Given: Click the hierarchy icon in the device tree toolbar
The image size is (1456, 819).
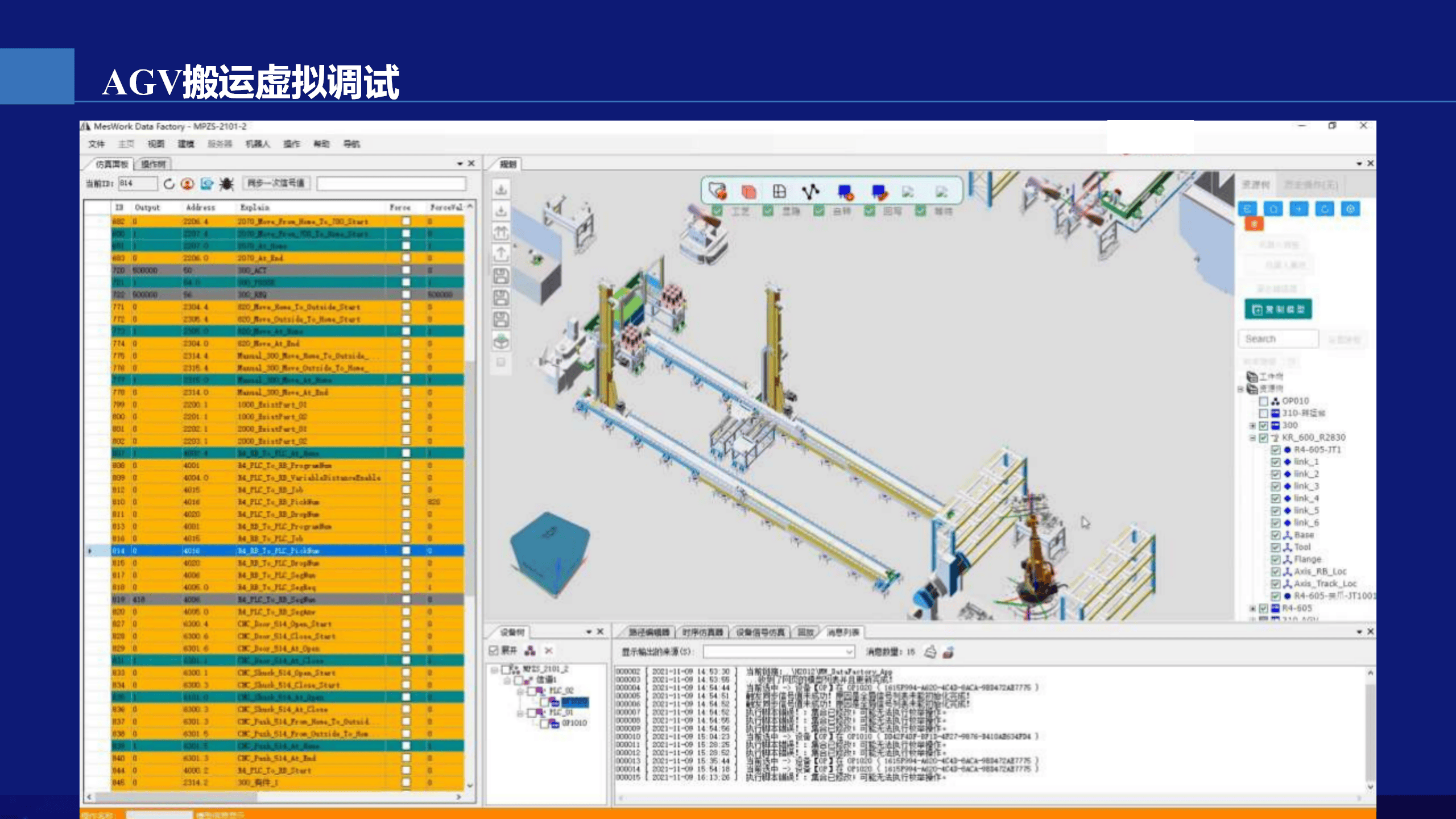Looking at the screenshot, I should pyautogui.click(x=530, y=650).
